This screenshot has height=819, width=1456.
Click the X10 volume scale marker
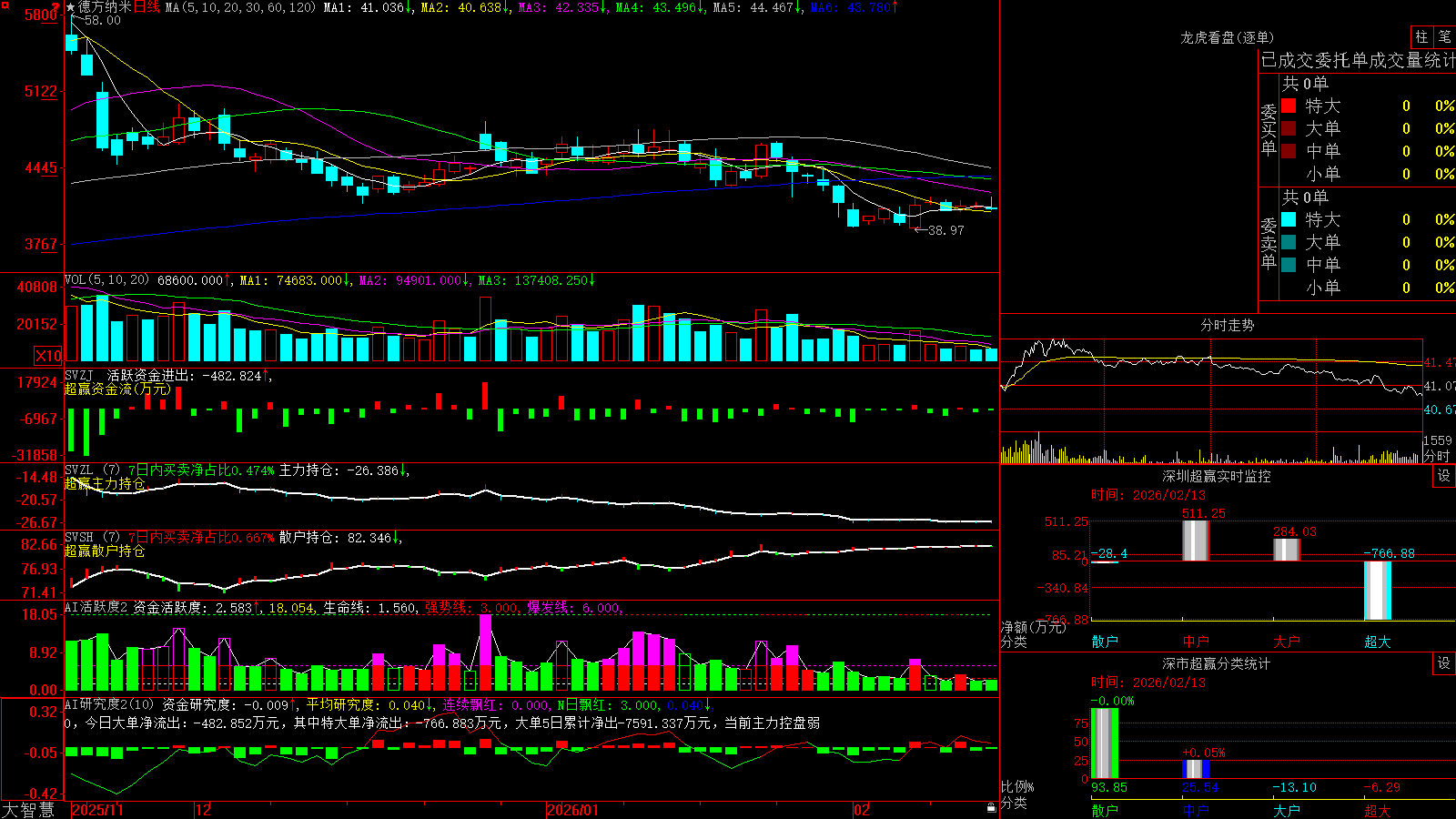click(x=48, y=356)
